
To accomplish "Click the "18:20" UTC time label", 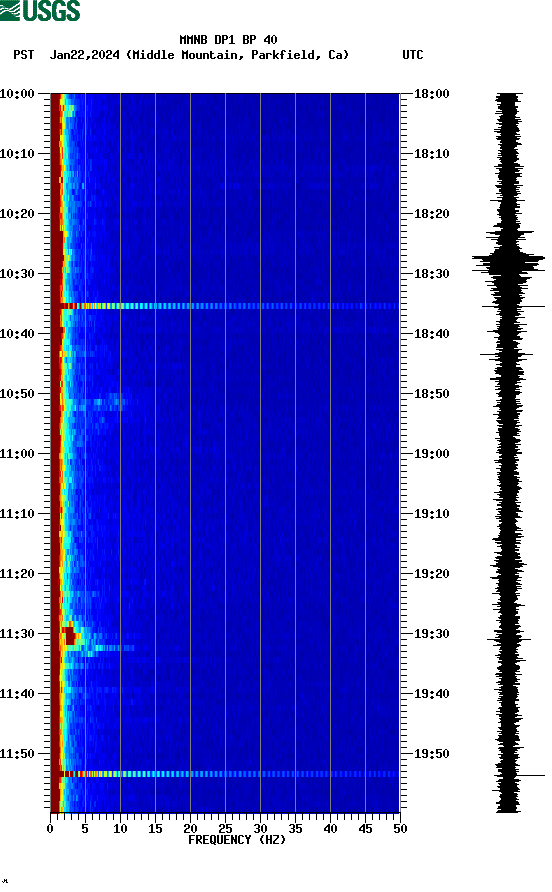I will coord(432,214).
